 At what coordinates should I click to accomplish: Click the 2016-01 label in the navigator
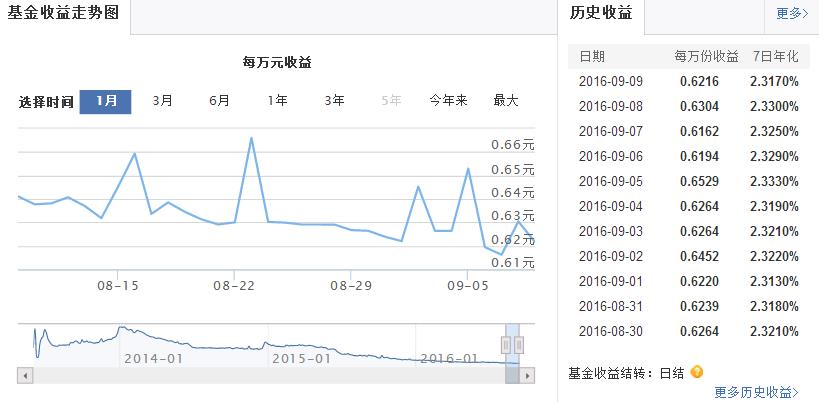pos(449,359)
